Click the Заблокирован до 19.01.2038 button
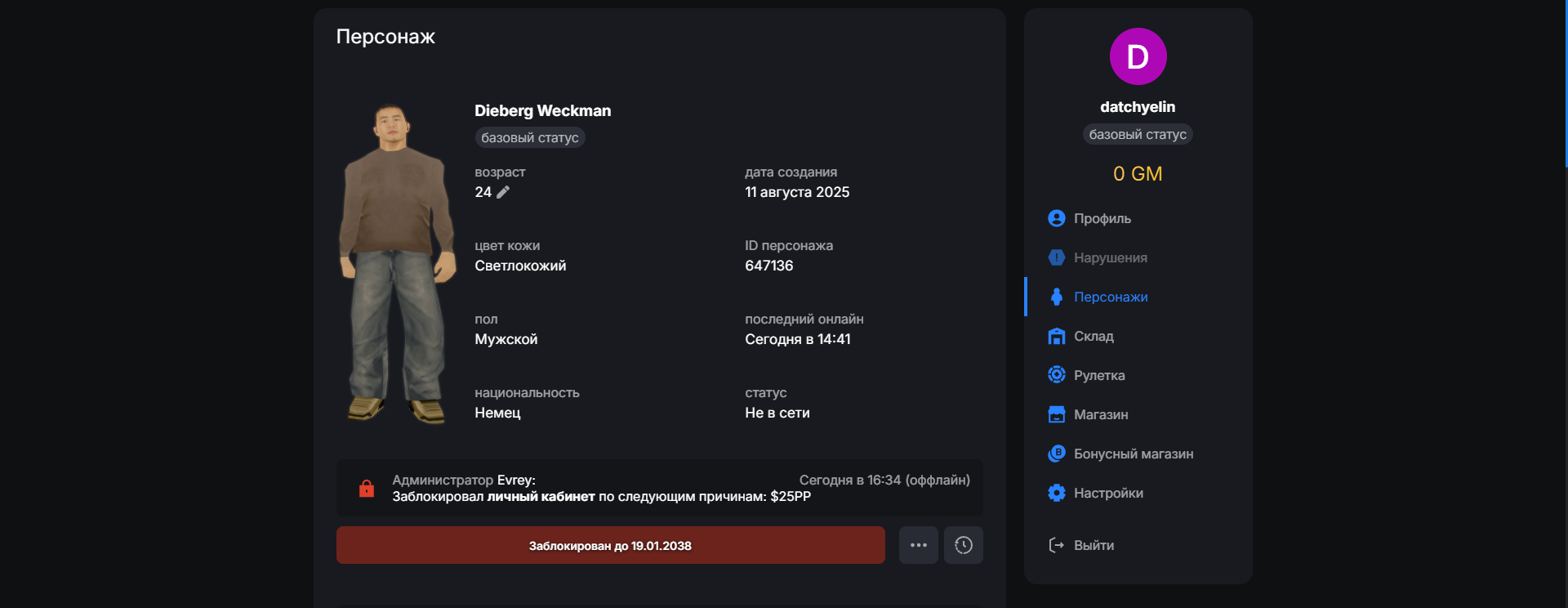The width and height of the screenshot is (1568, 608). pyautogui.click(x=610, y=545)
